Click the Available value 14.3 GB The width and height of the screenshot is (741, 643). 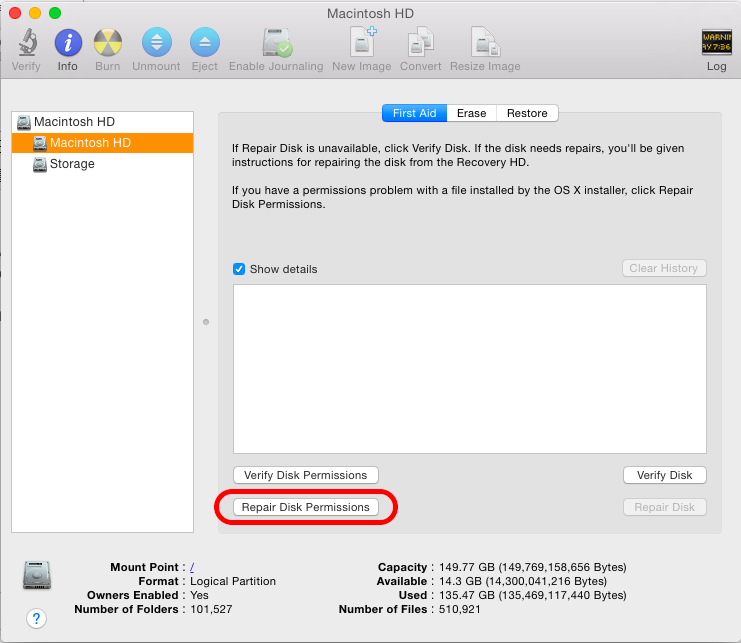click(523, 581)
